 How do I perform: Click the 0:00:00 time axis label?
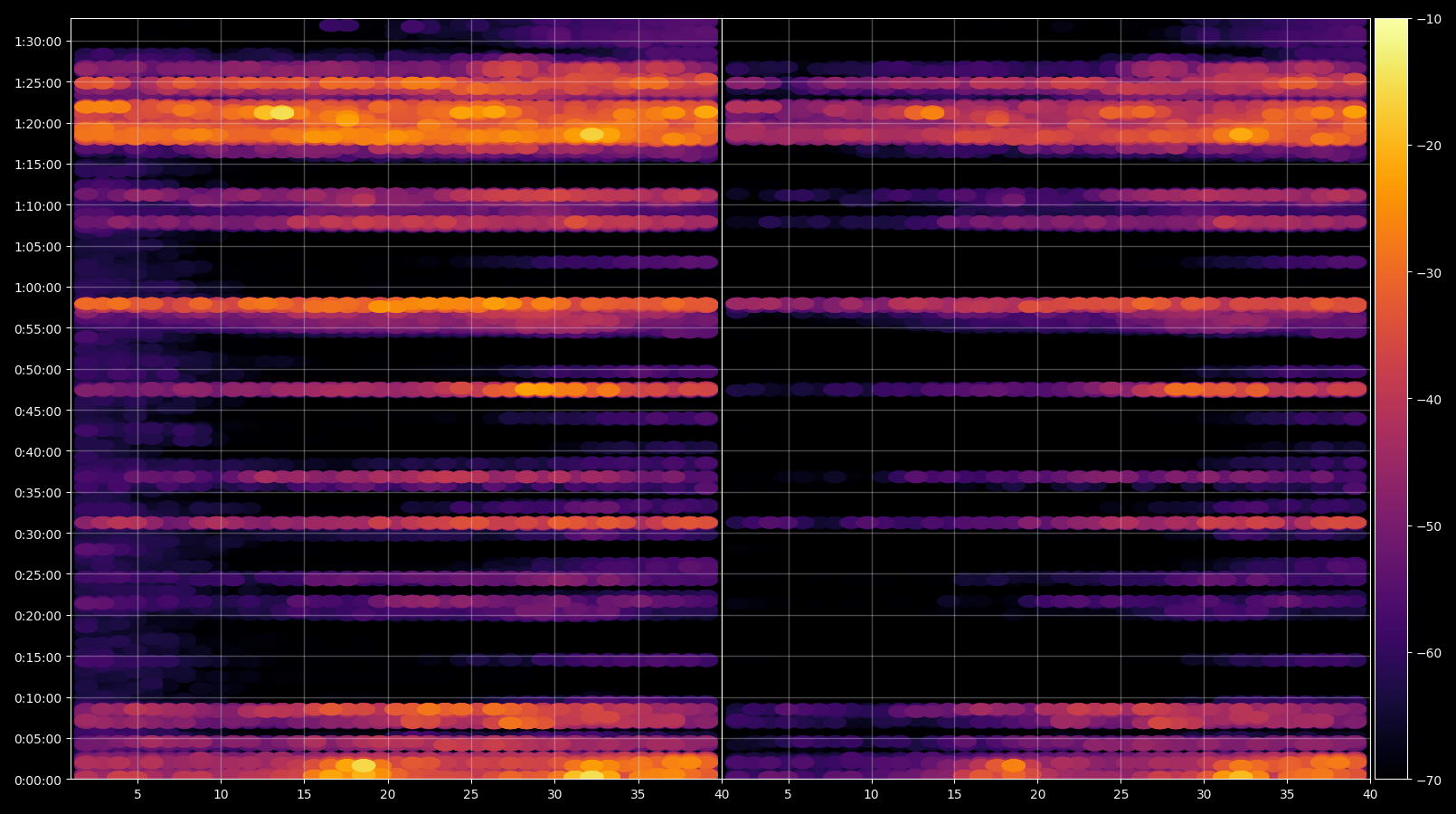tap(38, 781)
